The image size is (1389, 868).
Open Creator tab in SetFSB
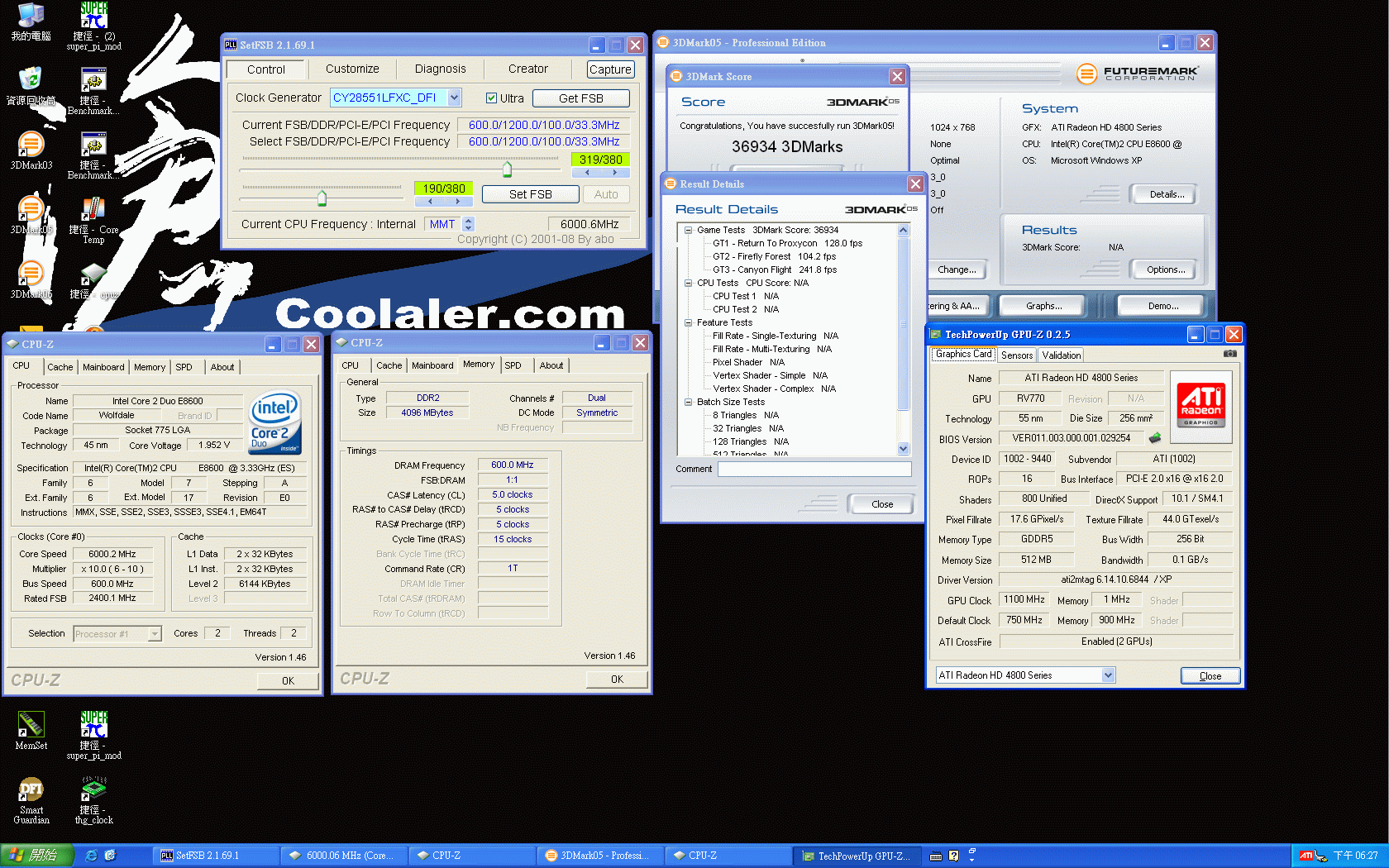pos(527,69)
